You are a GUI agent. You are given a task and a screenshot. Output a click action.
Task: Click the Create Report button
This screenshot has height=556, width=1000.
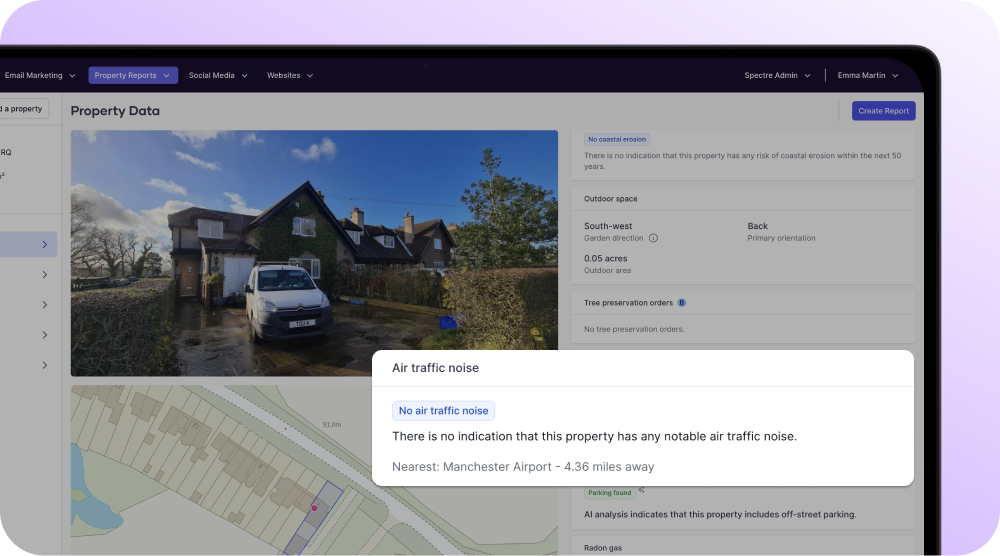[883, 111]
